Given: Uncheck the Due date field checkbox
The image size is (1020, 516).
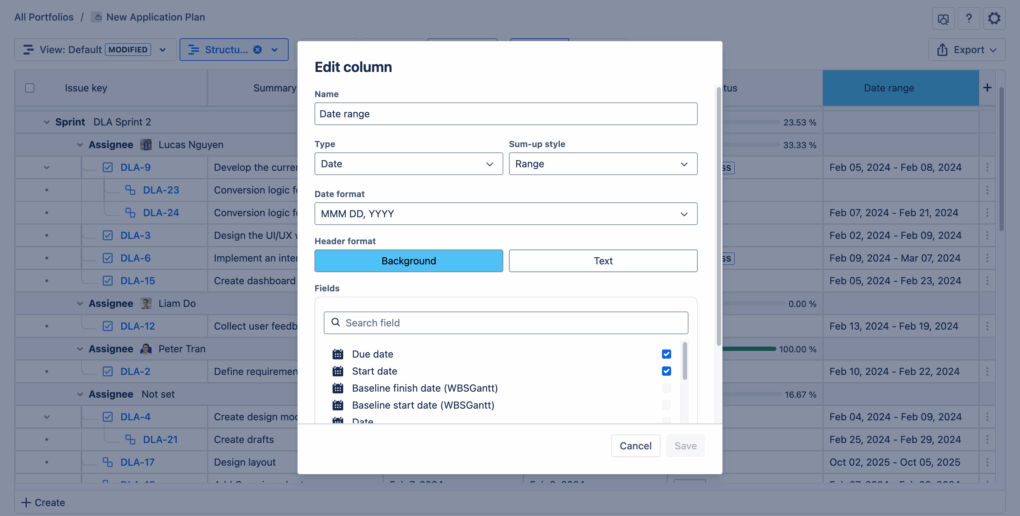Looking at the screenshot, I should point(666,354).
